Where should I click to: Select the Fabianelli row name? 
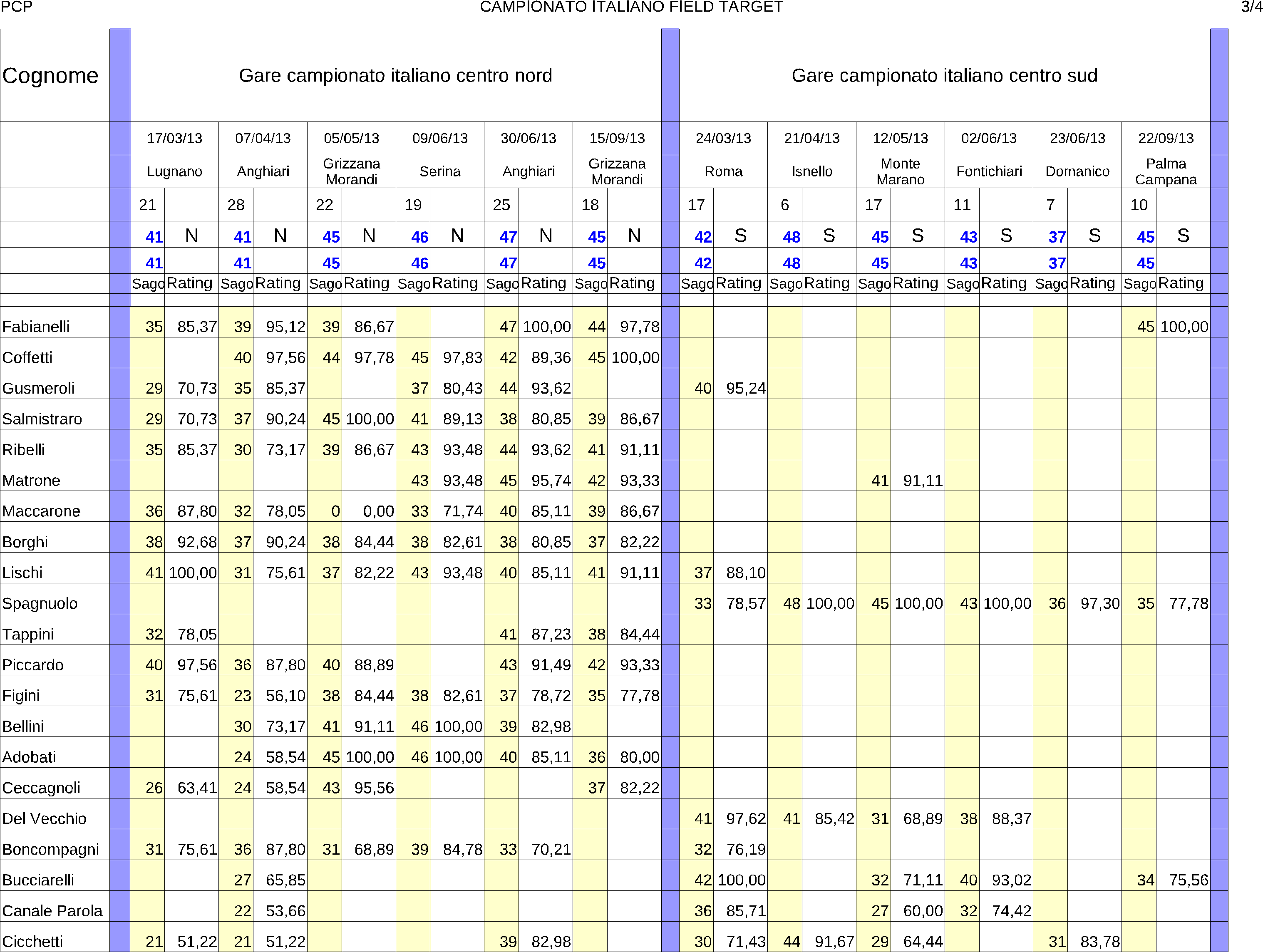point(35,327)
